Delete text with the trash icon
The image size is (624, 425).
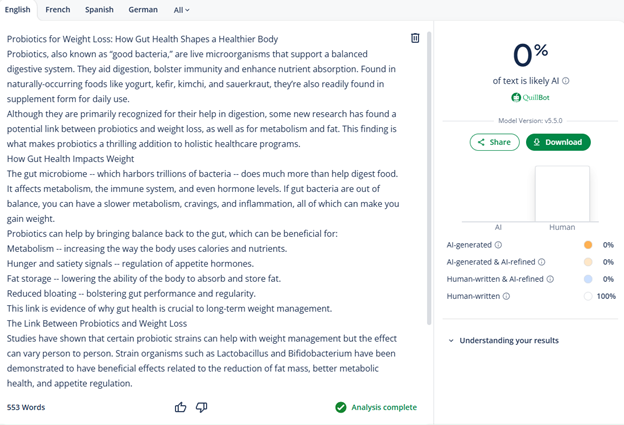pyautogui.click(x=415, y=38)
